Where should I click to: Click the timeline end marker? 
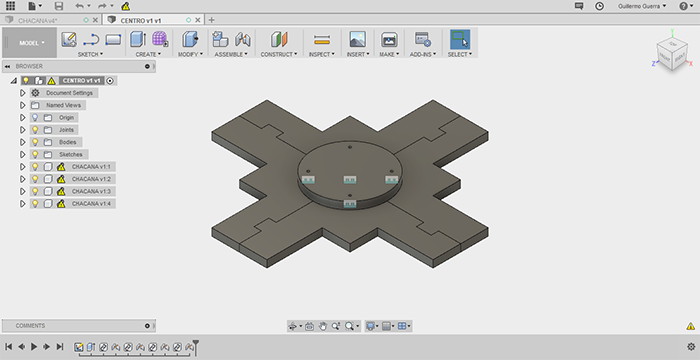point(195,347)
